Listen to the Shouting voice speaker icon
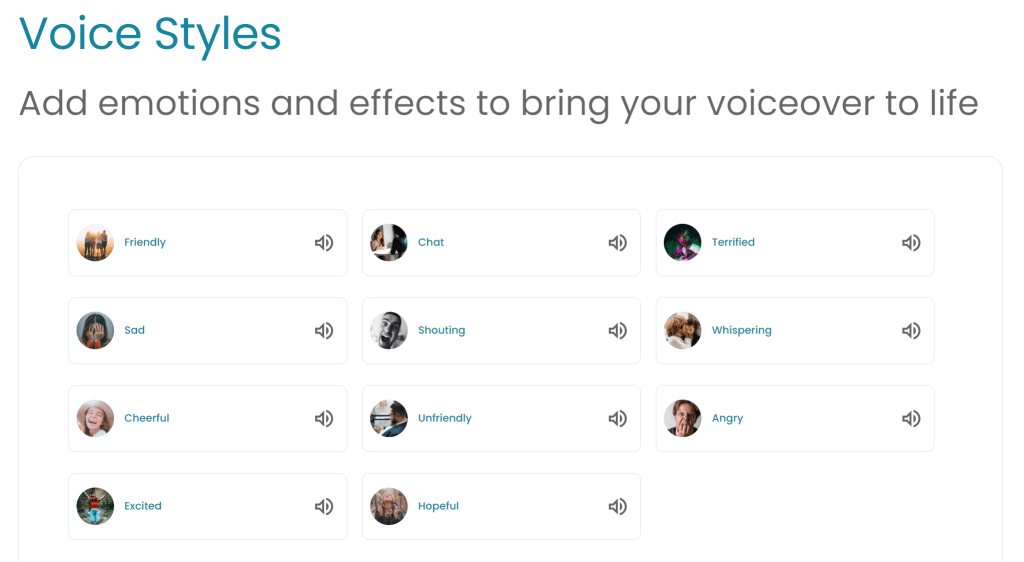Image resolution: width=1024 pixels, height=562 pixels. pos(618,331)
